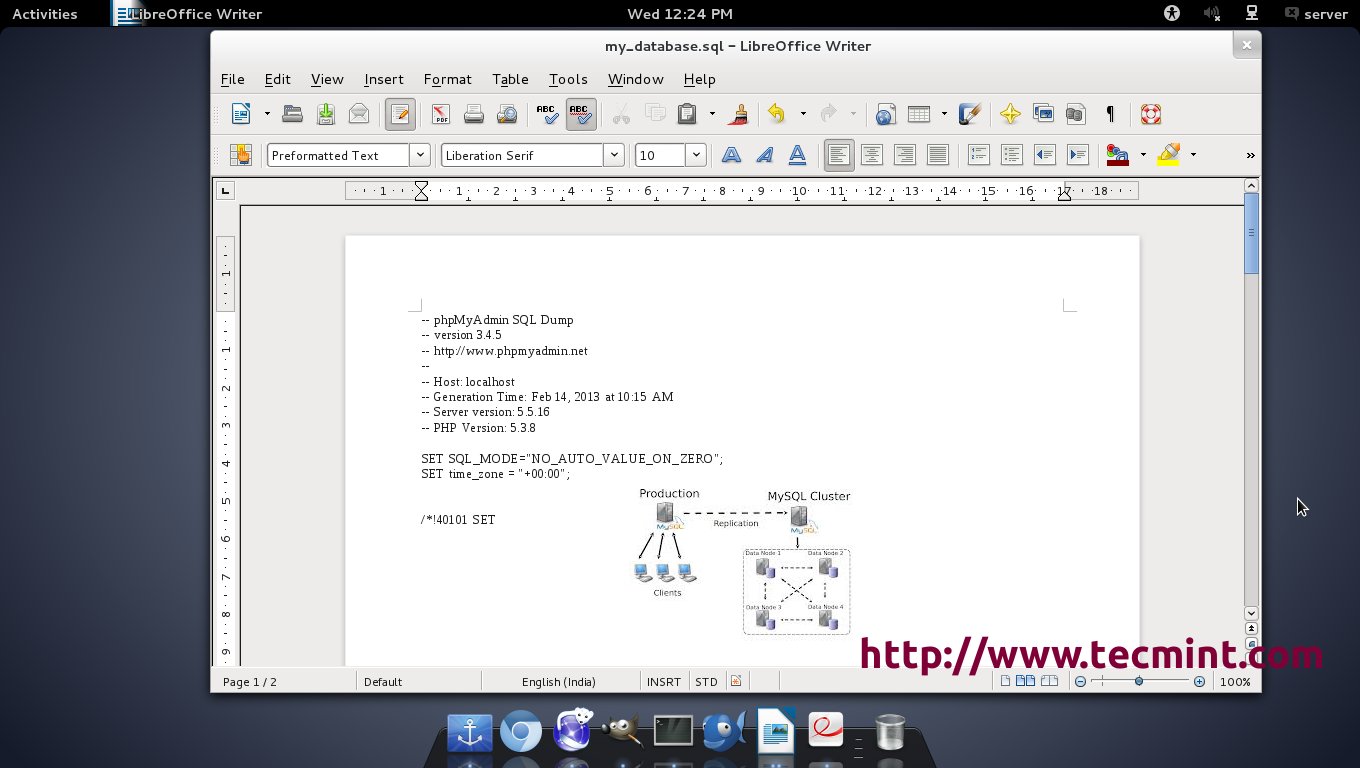Viewport: 1360px width, 768px height.
Task: Apply the dark red font color
Action: 1118,155
